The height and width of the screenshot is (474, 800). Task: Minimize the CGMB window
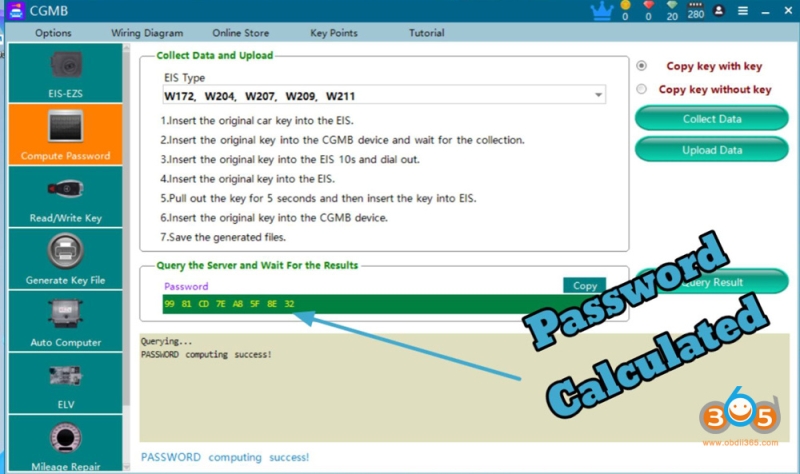click(x=765, y=11)
